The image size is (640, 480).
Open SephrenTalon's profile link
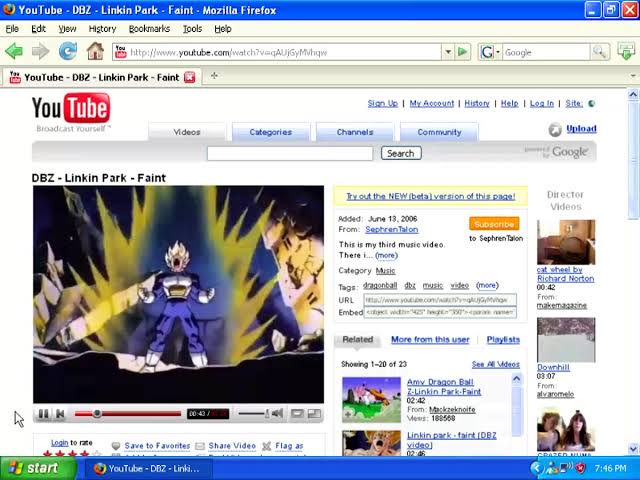click(392, 229)
